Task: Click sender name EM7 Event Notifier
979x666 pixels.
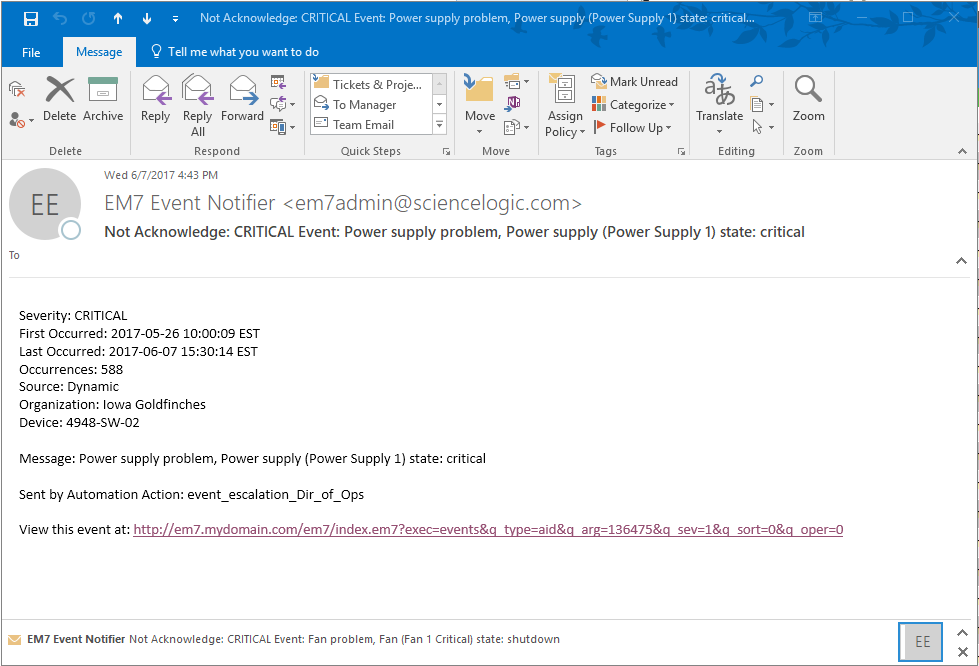Action: pos(190,203)
